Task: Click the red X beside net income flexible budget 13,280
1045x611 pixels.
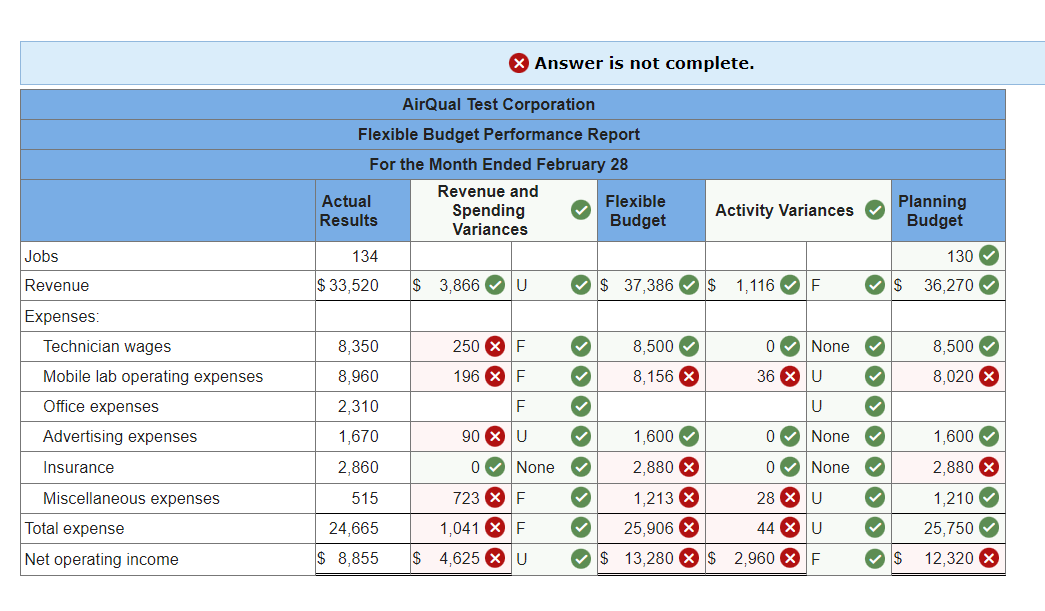Action: (x=688, y=558)
